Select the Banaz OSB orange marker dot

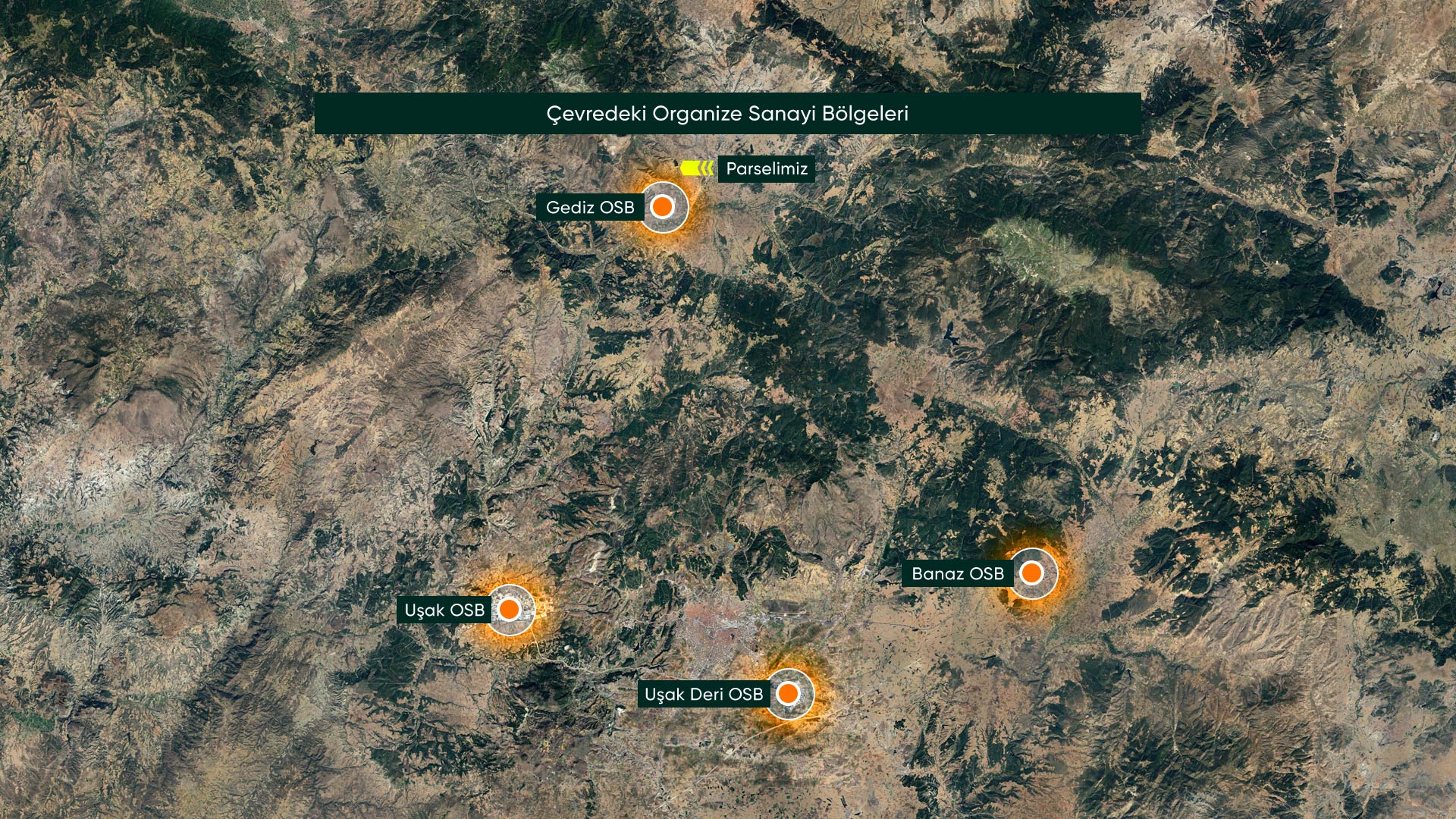pos(1031,573)
